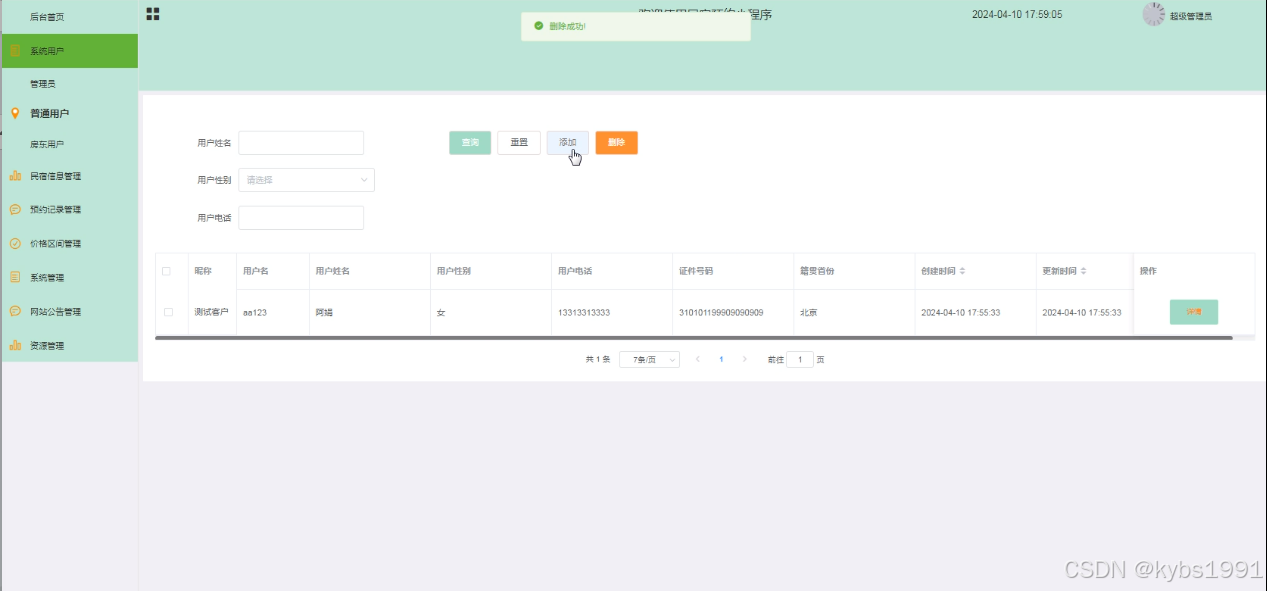Screen dimensions: 1267x591
Task: Sort by 创建时间 using sort arrows
Action: pyautogui.click(x=962, y=271)
